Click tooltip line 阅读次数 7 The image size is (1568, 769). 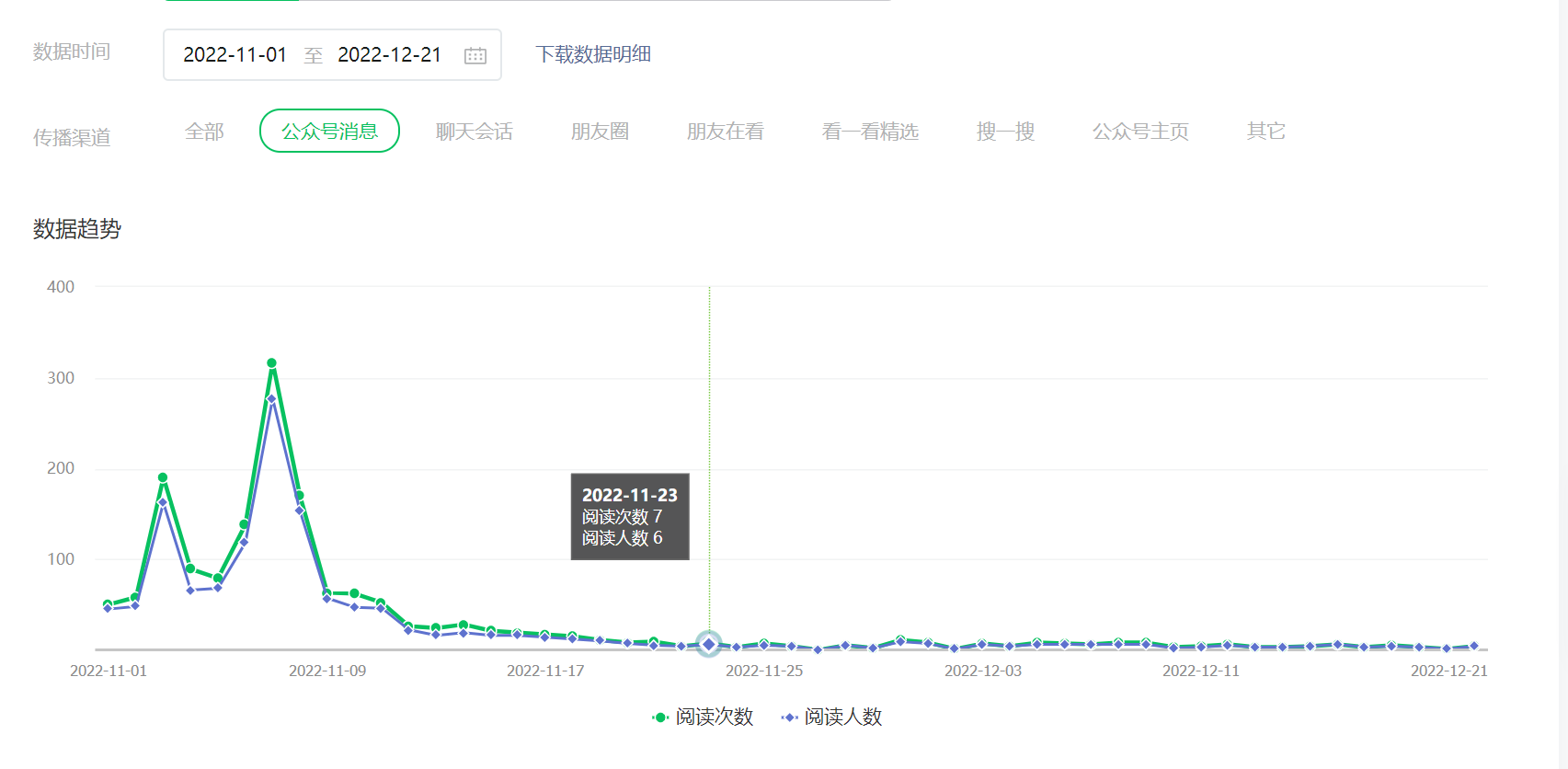(x=622, y=517)
